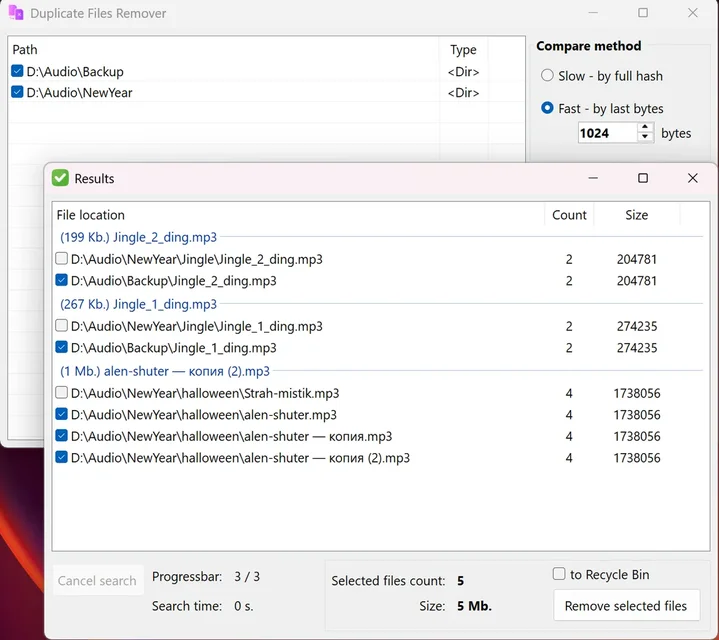719x640 pixels.
Task: Minimize the Results window
Action: point(593,178)
